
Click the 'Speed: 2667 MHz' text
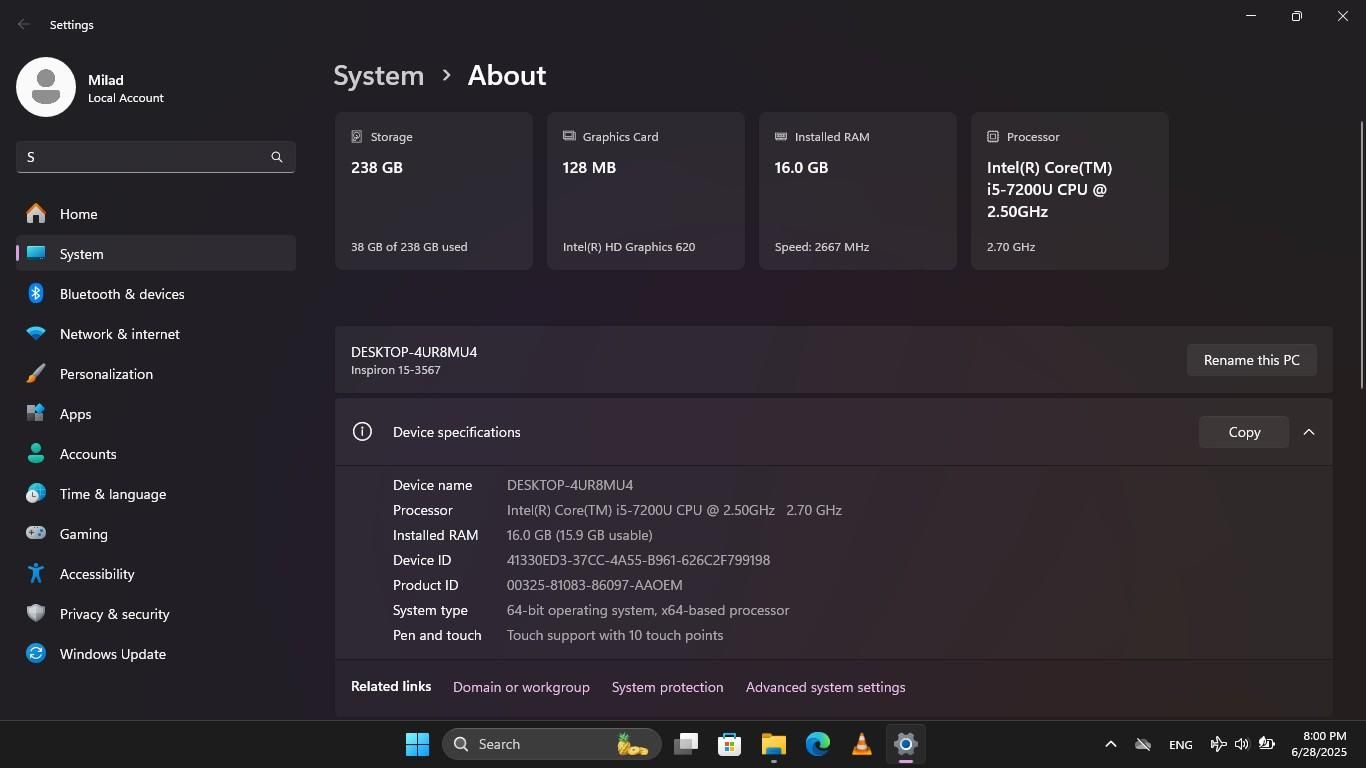pyautogui.click(x=822, y=247)
